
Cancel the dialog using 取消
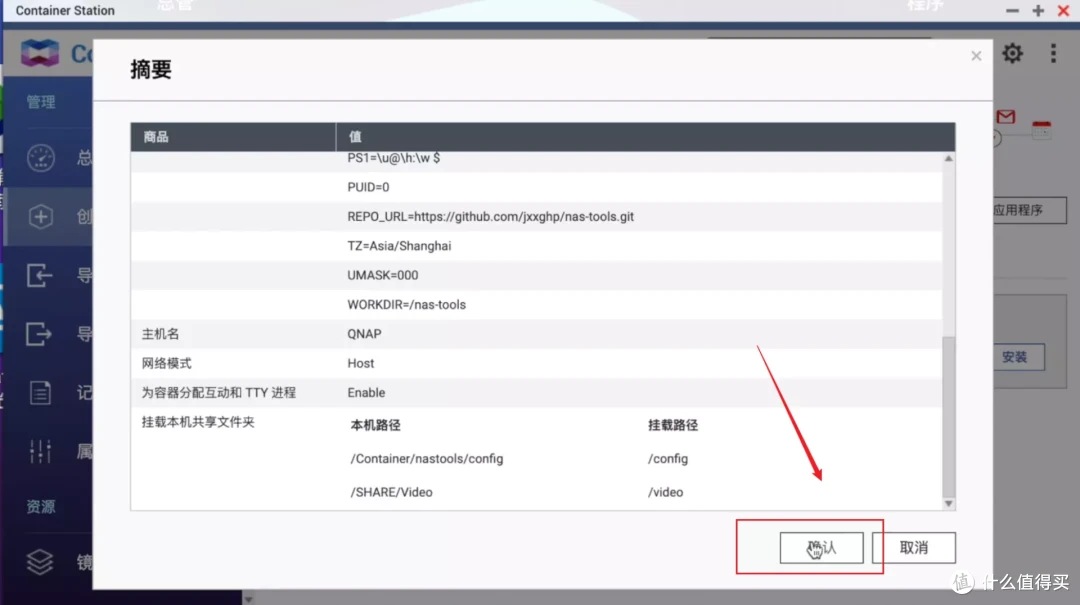[912, 547]
